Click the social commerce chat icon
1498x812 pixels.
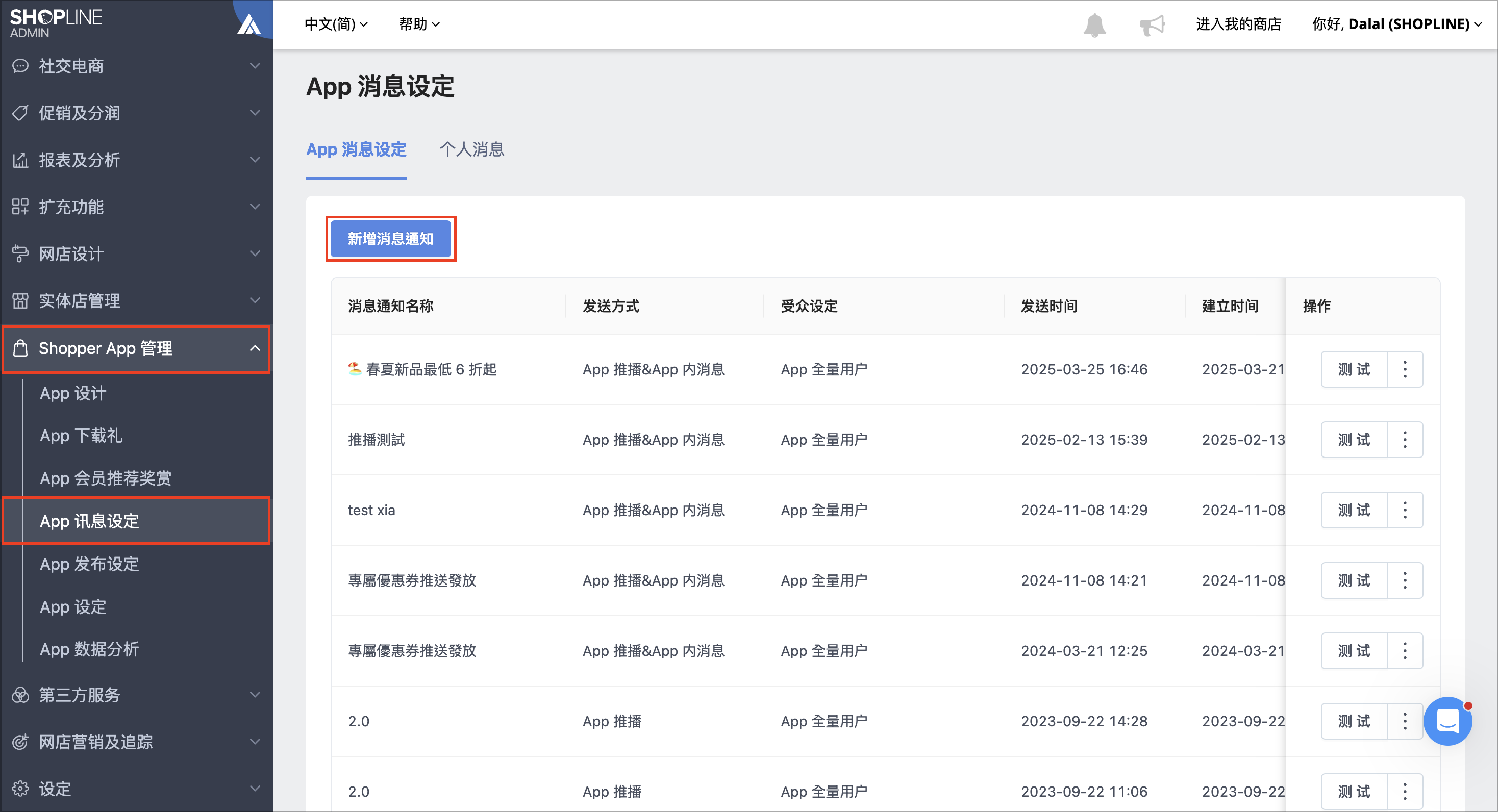click(20, 66)
